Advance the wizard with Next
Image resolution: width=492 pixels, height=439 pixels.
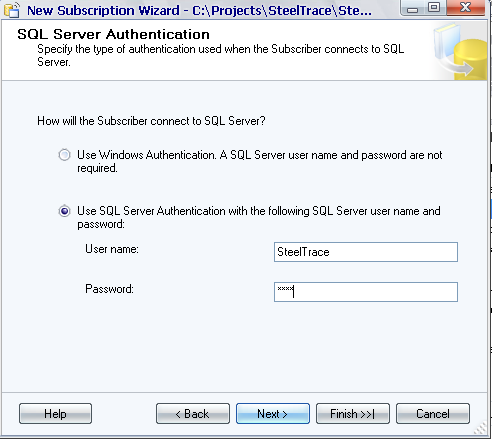[x=273, y=414]
